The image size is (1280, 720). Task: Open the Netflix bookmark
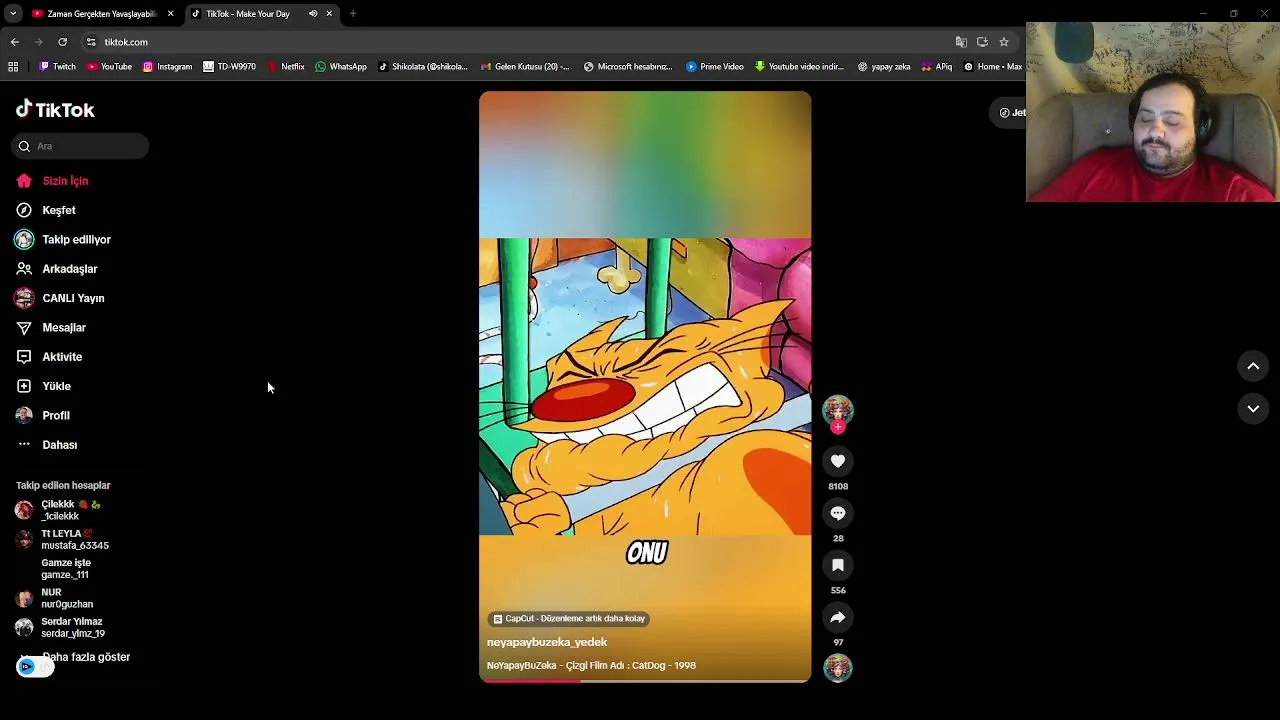[x=285, y=67]
